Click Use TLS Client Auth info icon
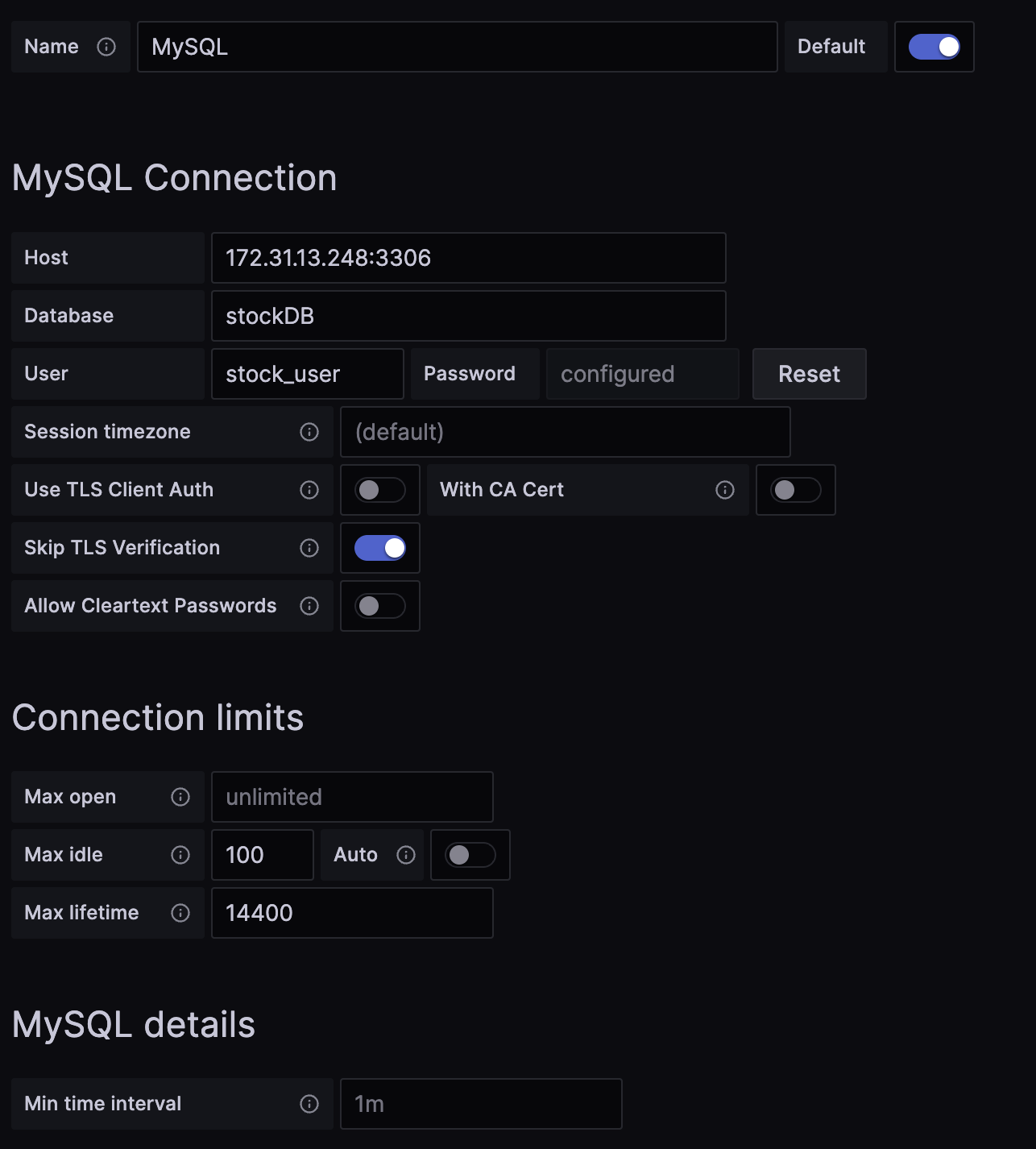 click(x=309, y=490)
